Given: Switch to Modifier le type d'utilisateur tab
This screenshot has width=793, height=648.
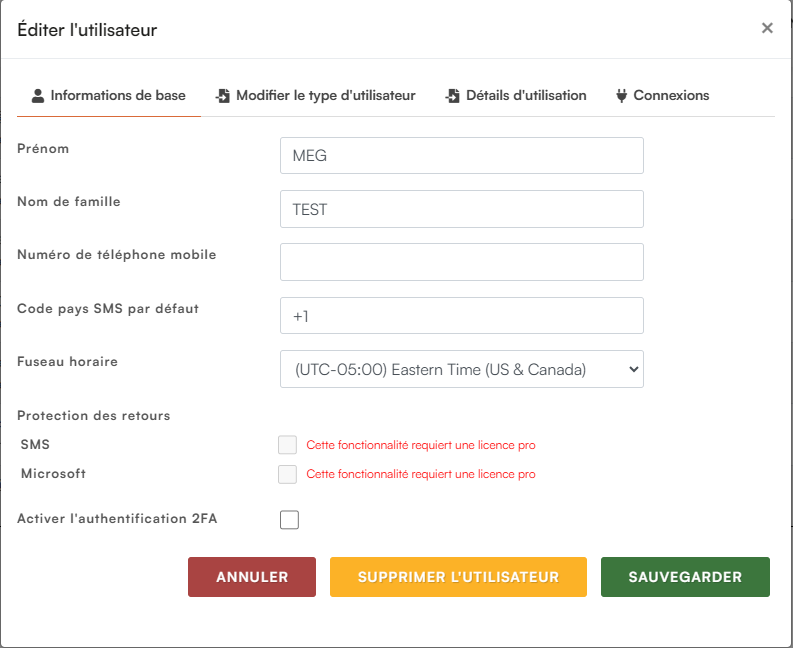Looking at the screenshot, I should click(x=325, y=96).
